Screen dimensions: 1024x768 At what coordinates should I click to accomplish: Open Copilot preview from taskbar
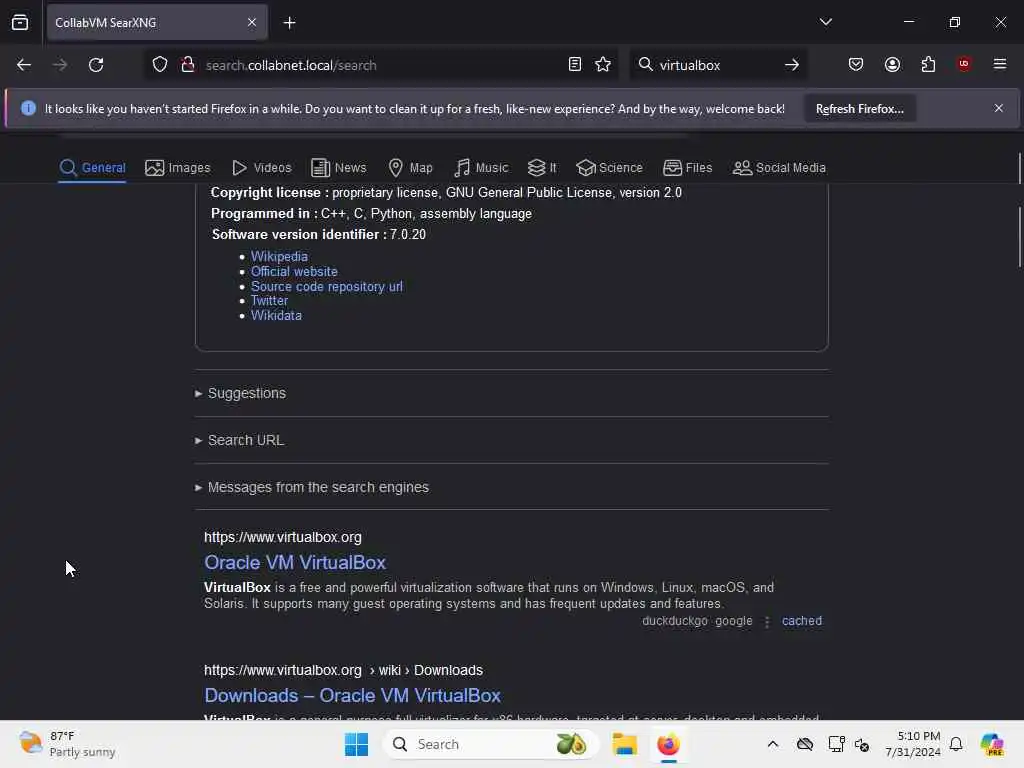pos(992,744)
